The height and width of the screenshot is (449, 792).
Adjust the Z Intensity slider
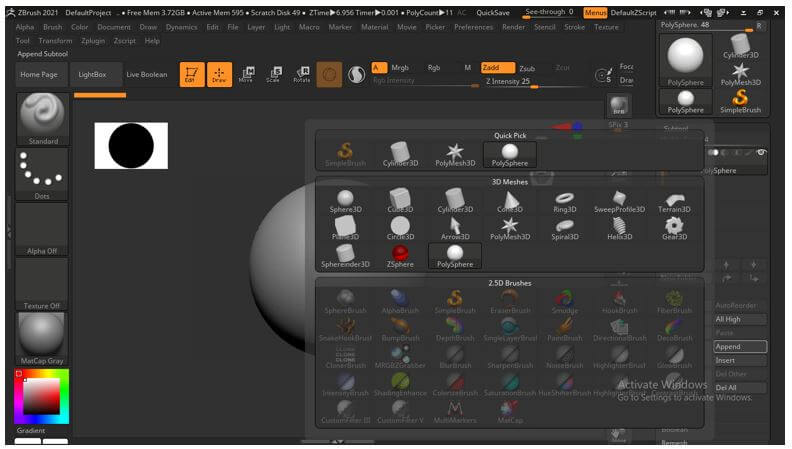tap(534, 81)
